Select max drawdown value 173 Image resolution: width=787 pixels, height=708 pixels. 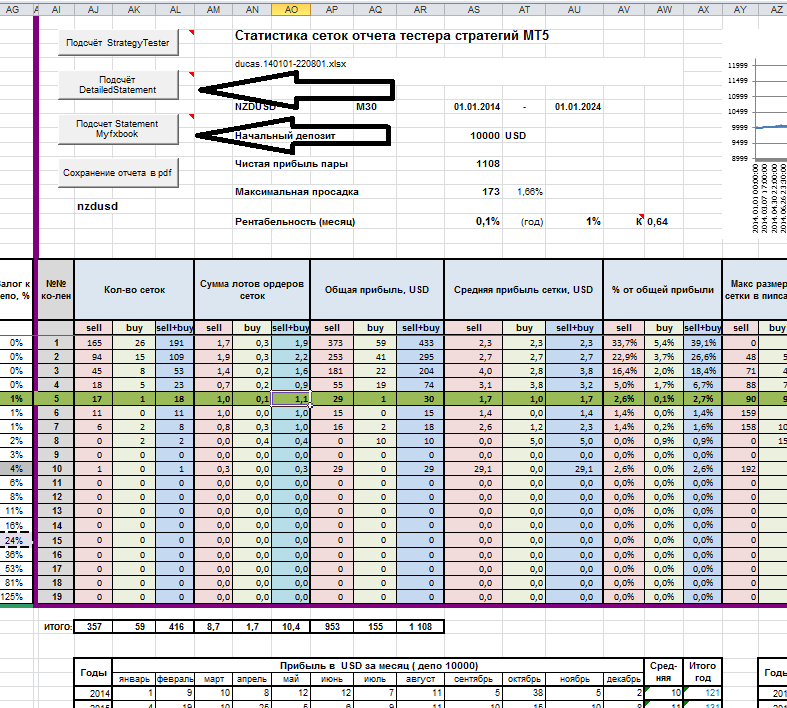point(491,192)
